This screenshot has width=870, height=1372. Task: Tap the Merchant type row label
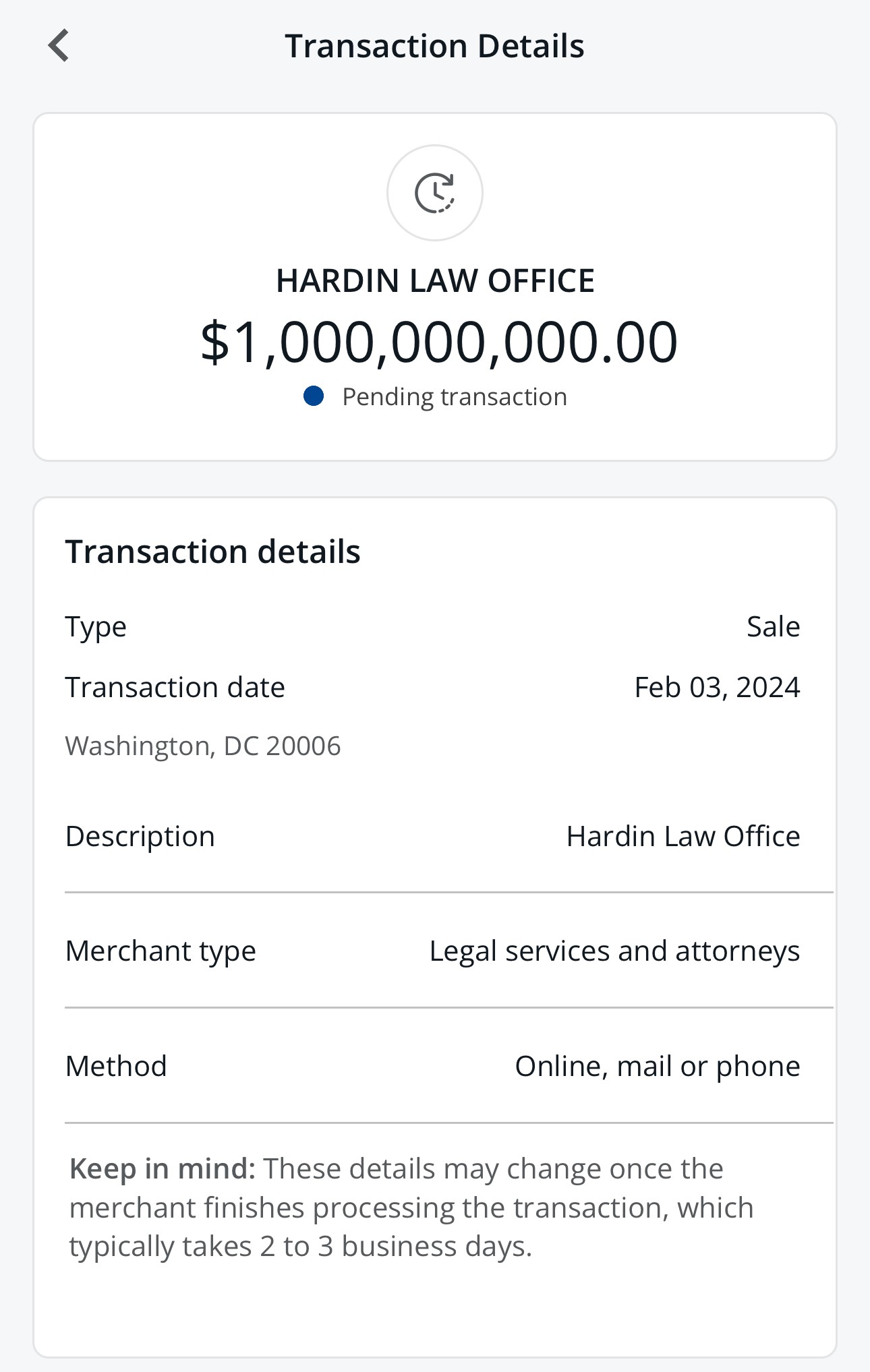click(161, 951)
